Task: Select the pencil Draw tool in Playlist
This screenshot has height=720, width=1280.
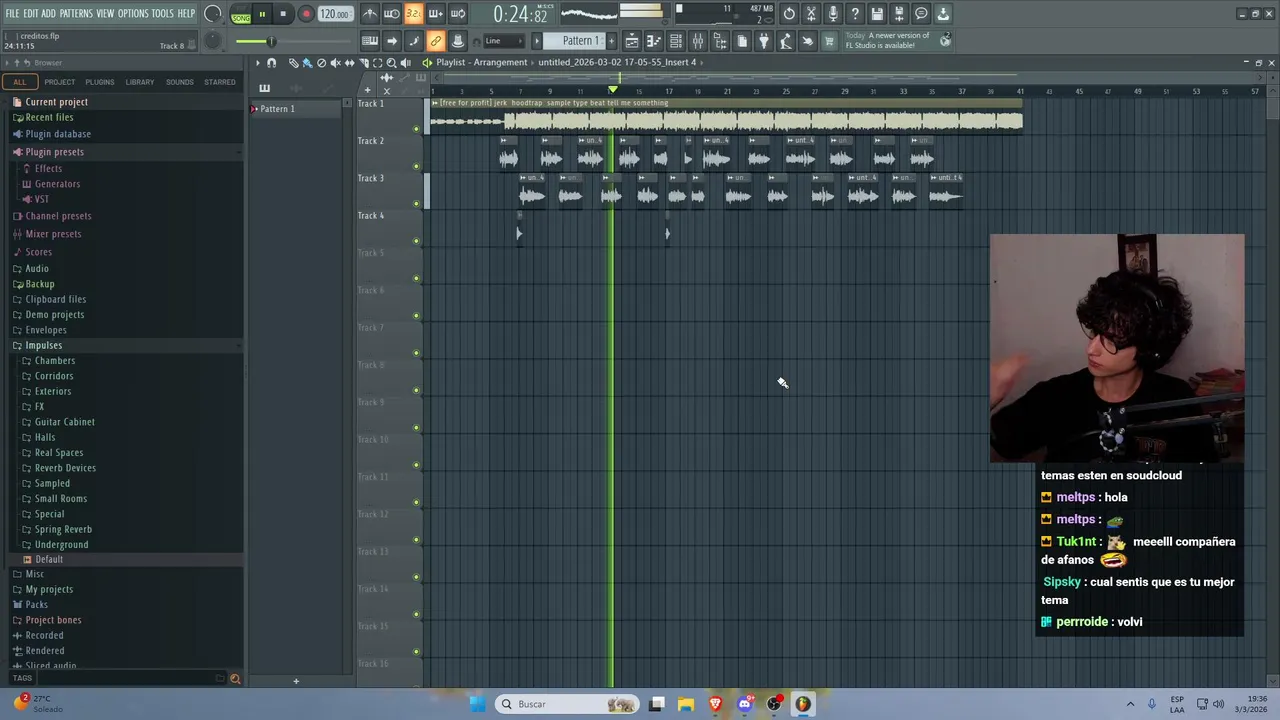Action: (293, 62)
